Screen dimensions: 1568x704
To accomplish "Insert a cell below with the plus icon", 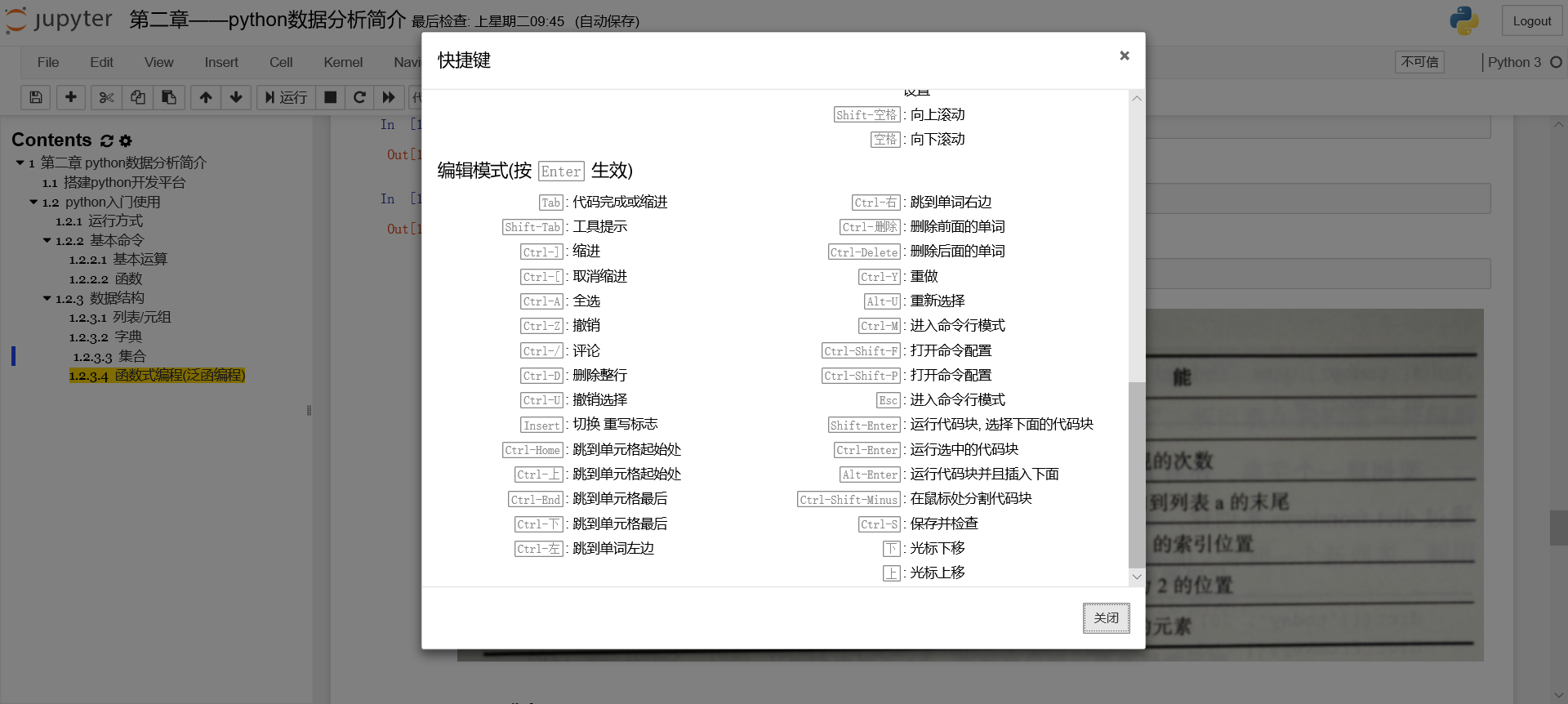I will click(71, 97).
